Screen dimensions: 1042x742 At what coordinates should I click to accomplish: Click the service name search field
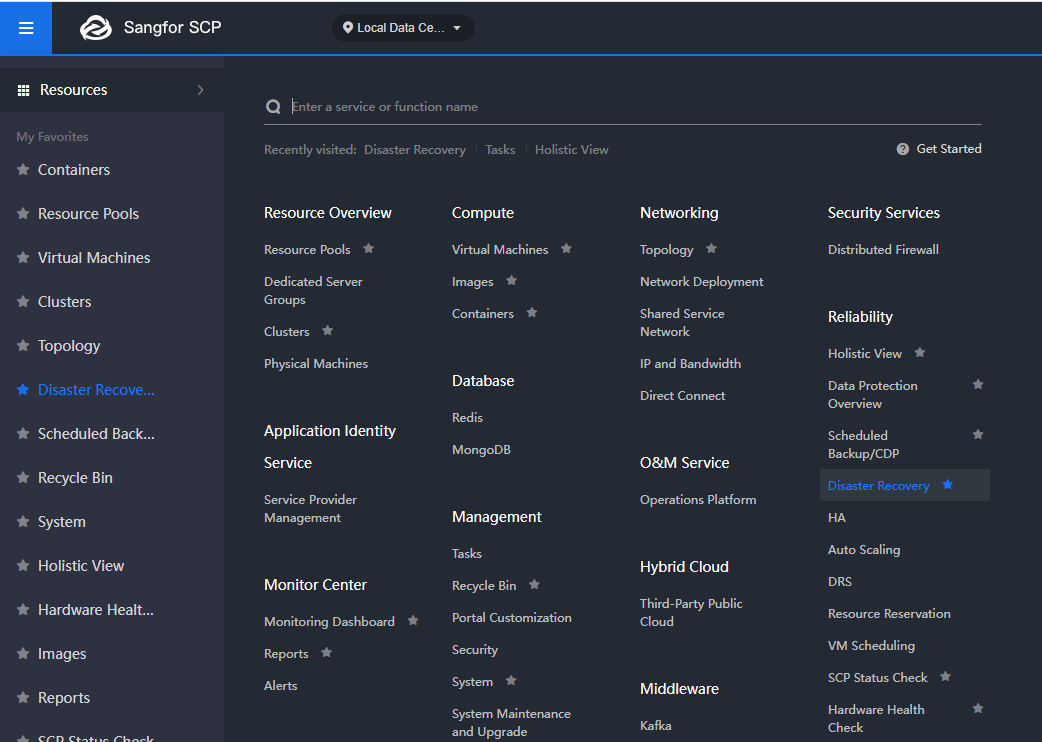pos(630,107)
